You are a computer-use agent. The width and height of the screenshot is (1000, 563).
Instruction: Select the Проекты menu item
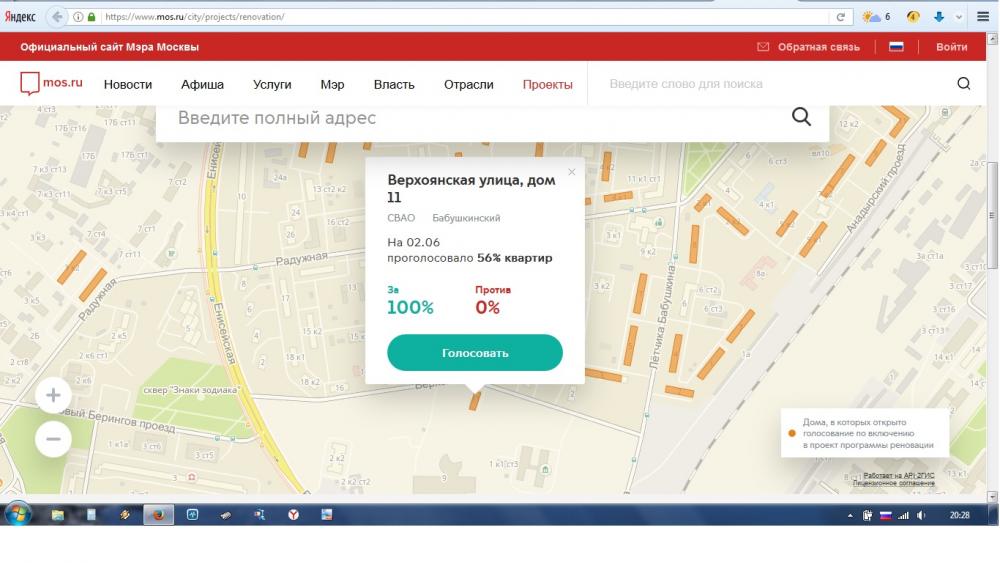point(547,85)
